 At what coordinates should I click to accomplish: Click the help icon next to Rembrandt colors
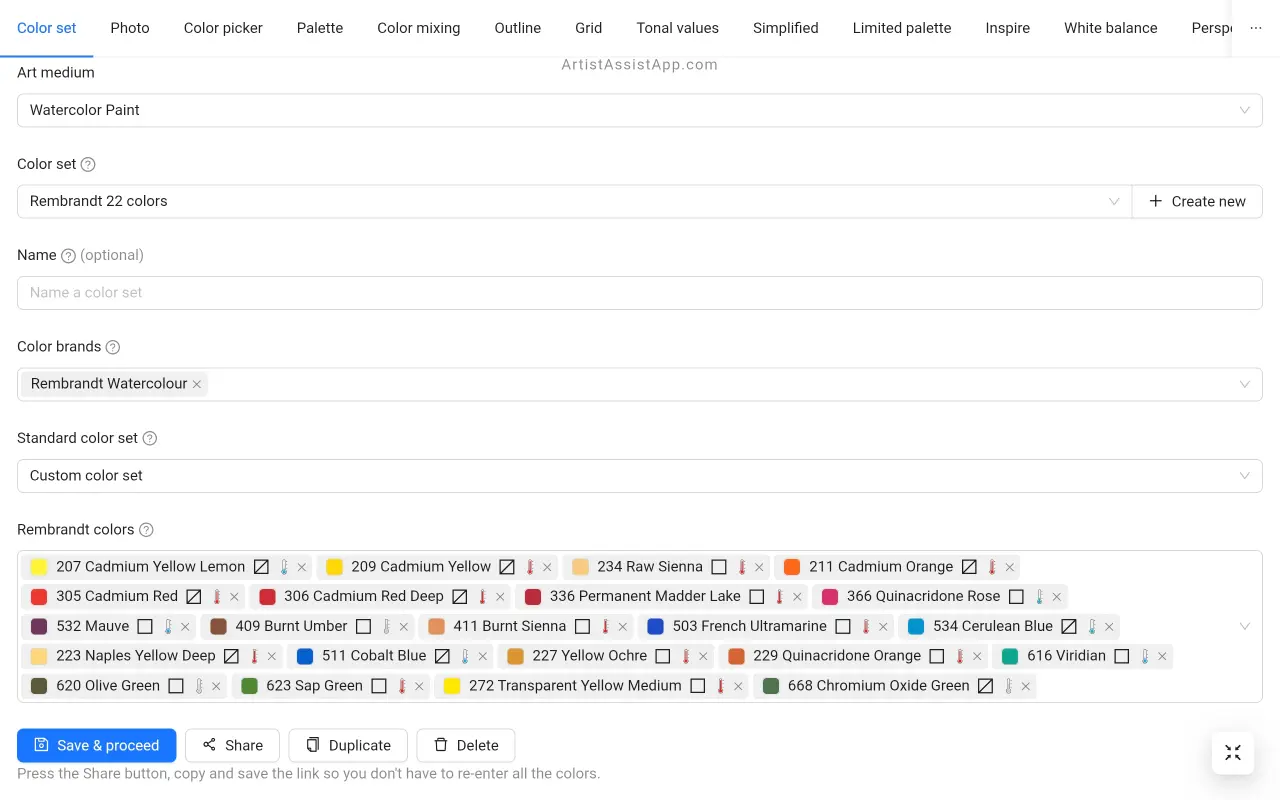pos(146,530)
